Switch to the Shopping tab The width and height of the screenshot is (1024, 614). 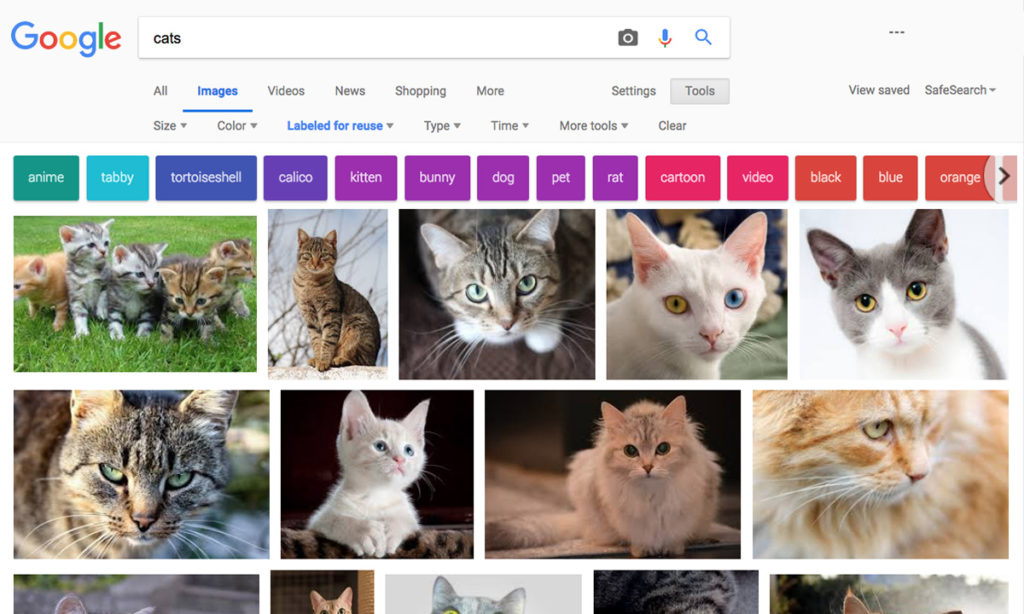pyautogui.click(x=420, y=91)
